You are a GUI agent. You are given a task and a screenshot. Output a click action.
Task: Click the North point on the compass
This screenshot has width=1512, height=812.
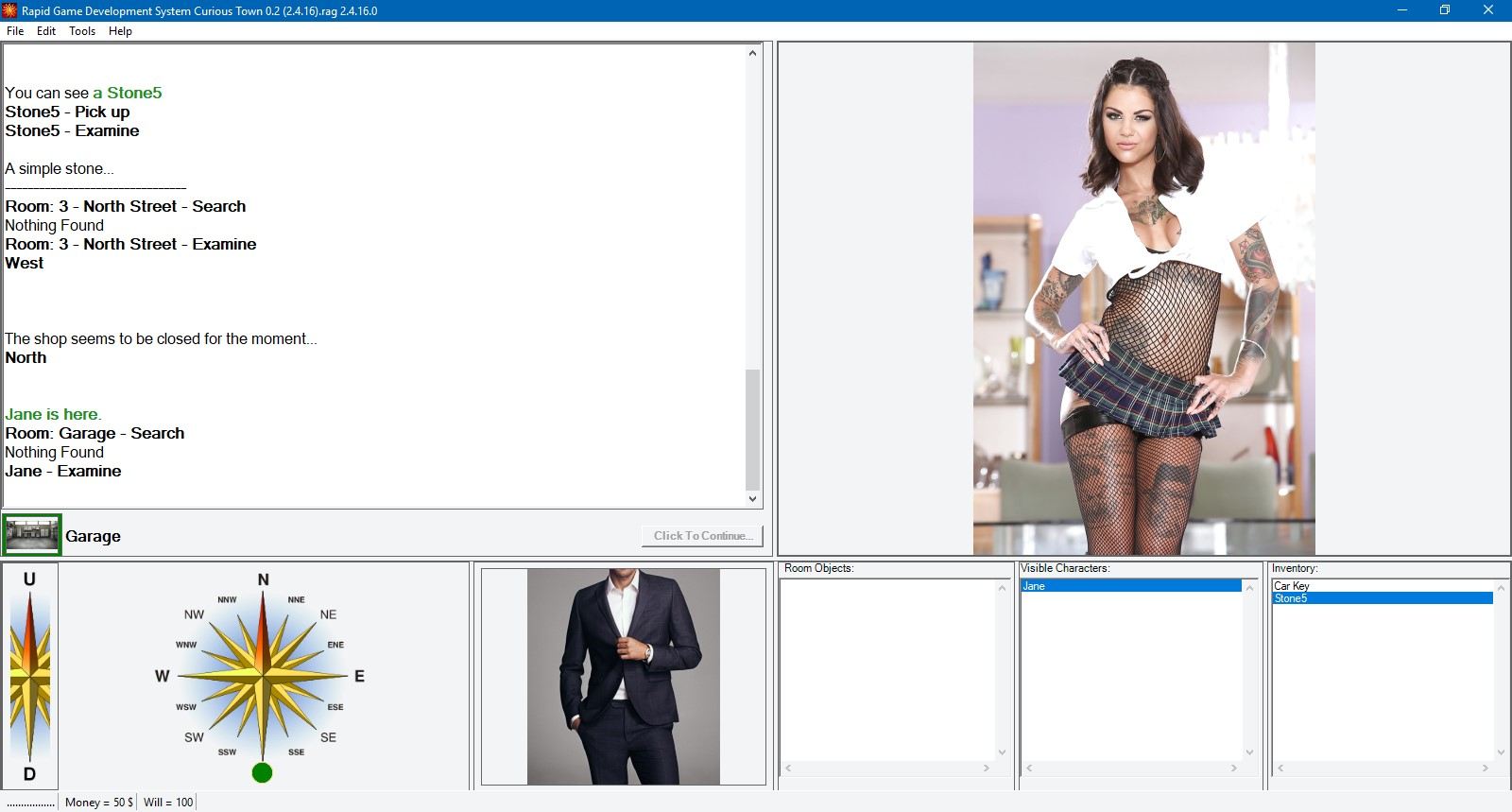click(x=263, y=580)
